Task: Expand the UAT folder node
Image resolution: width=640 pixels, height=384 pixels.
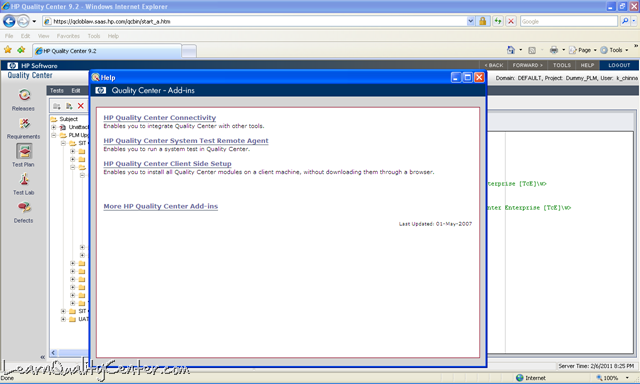Action: pyautogui.click(x=63, y=319)
